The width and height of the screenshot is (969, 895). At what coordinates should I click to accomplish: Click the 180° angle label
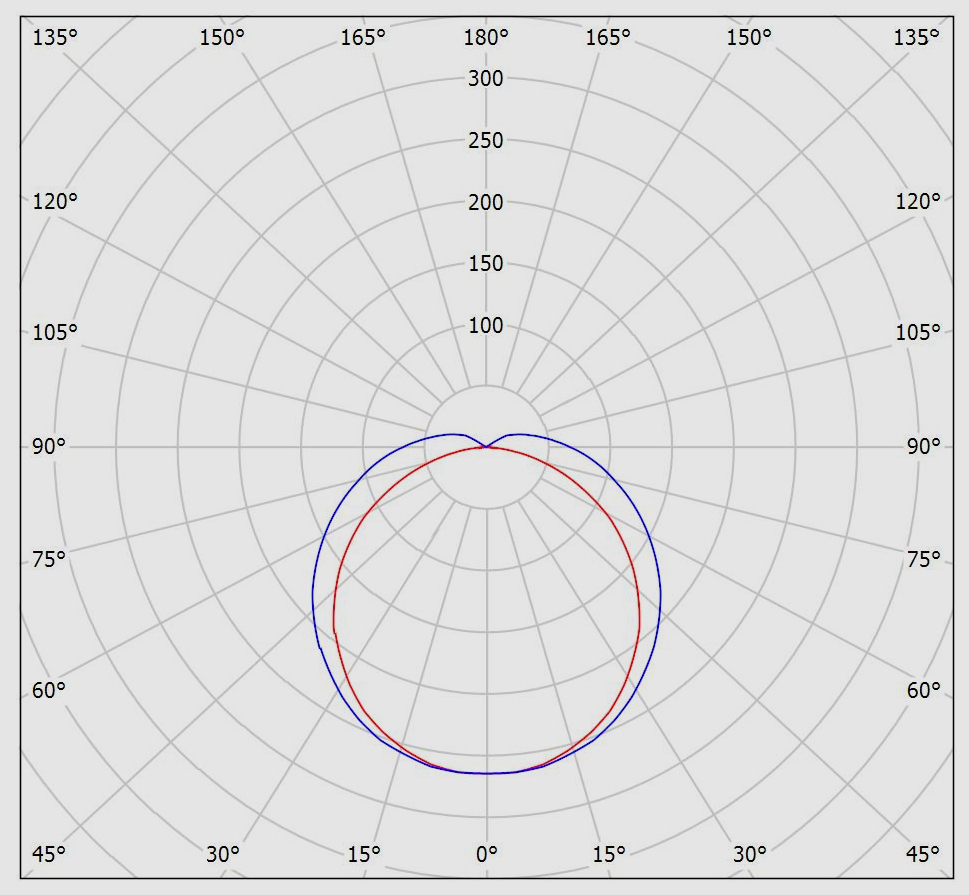tap(486, 38)
